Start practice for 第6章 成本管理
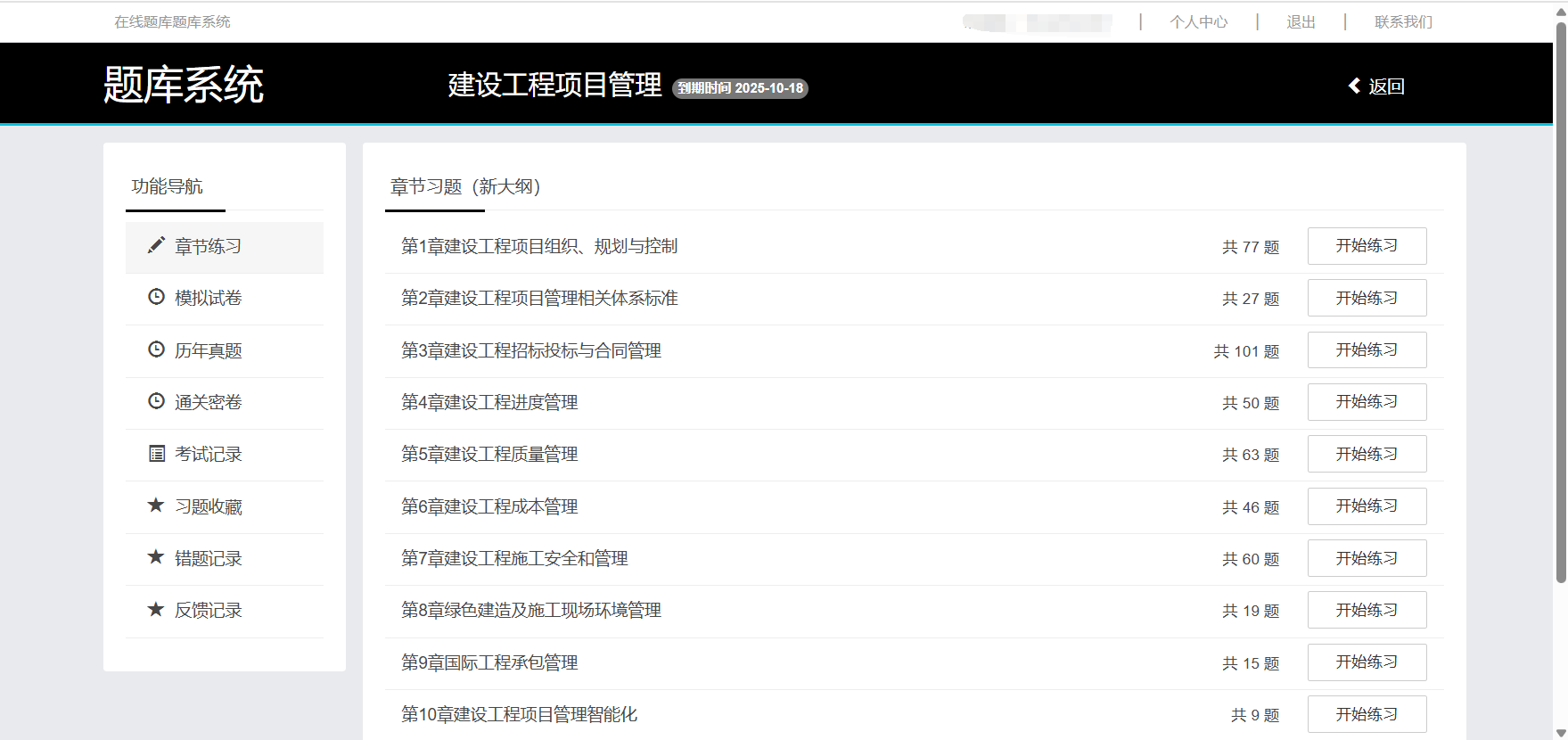1568x740 pixels. pyautogui.click(x=1367, y=506)
